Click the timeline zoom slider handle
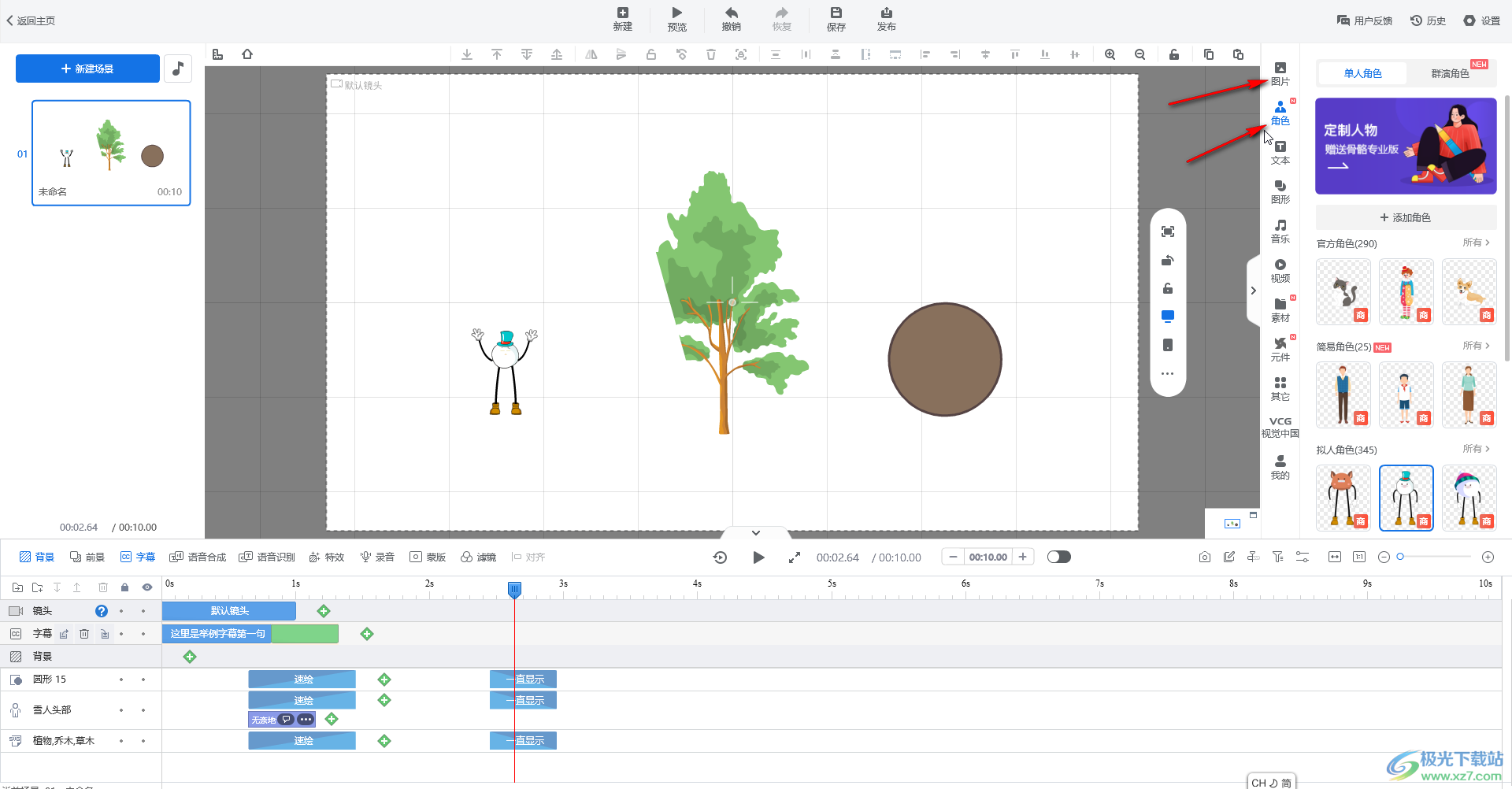The width and height of the screenshot is (1512, 789). point(1400,557)
